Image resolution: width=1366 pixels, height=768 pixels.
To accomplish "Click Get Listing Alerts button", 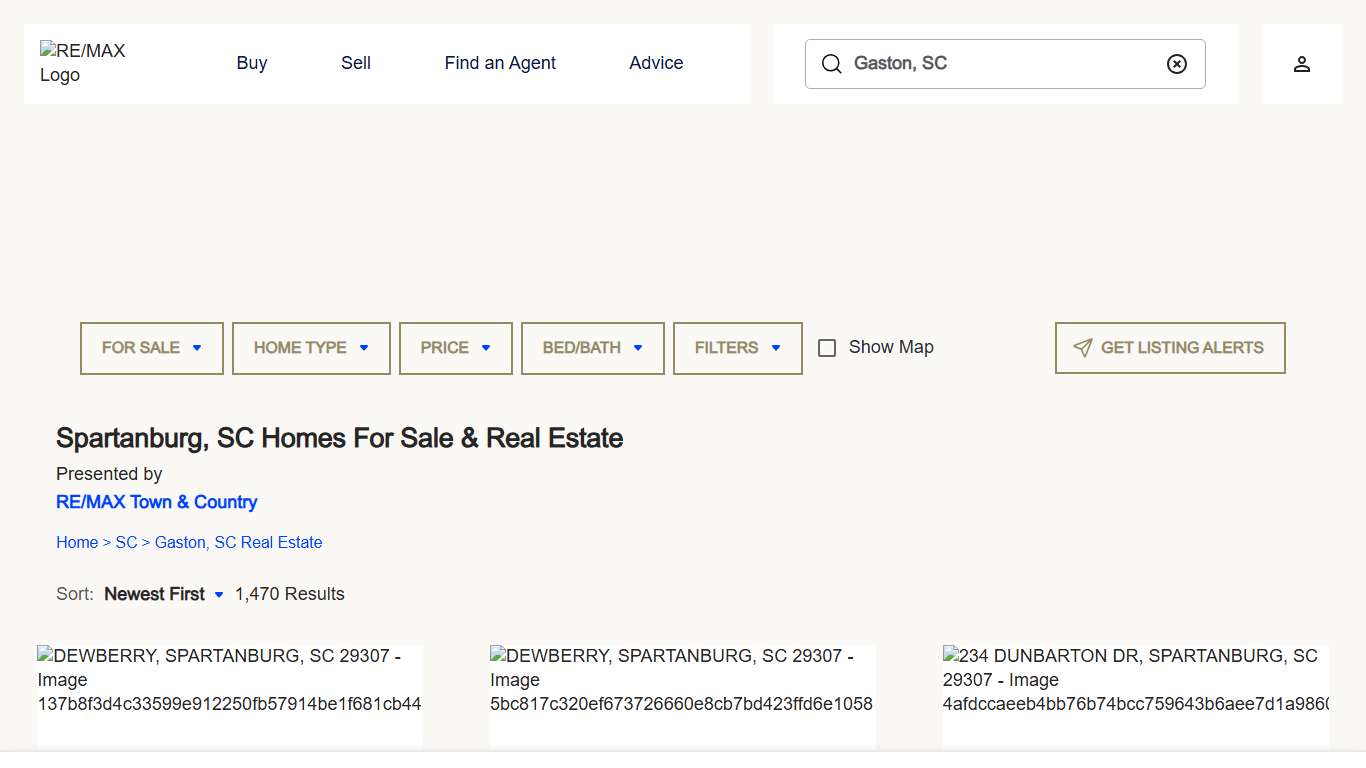I will click(x=1170, y=348).
